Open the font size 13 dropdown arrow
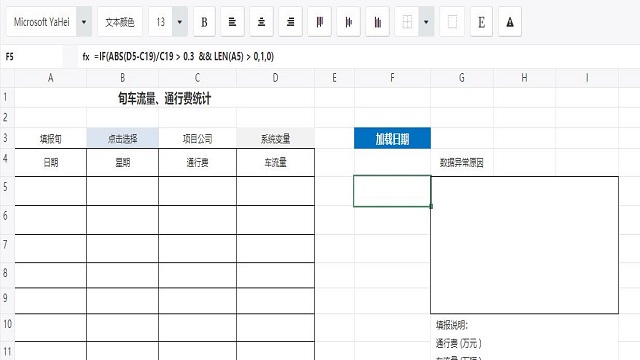Viewport: 640px width, 360px height. coord(180,22)
